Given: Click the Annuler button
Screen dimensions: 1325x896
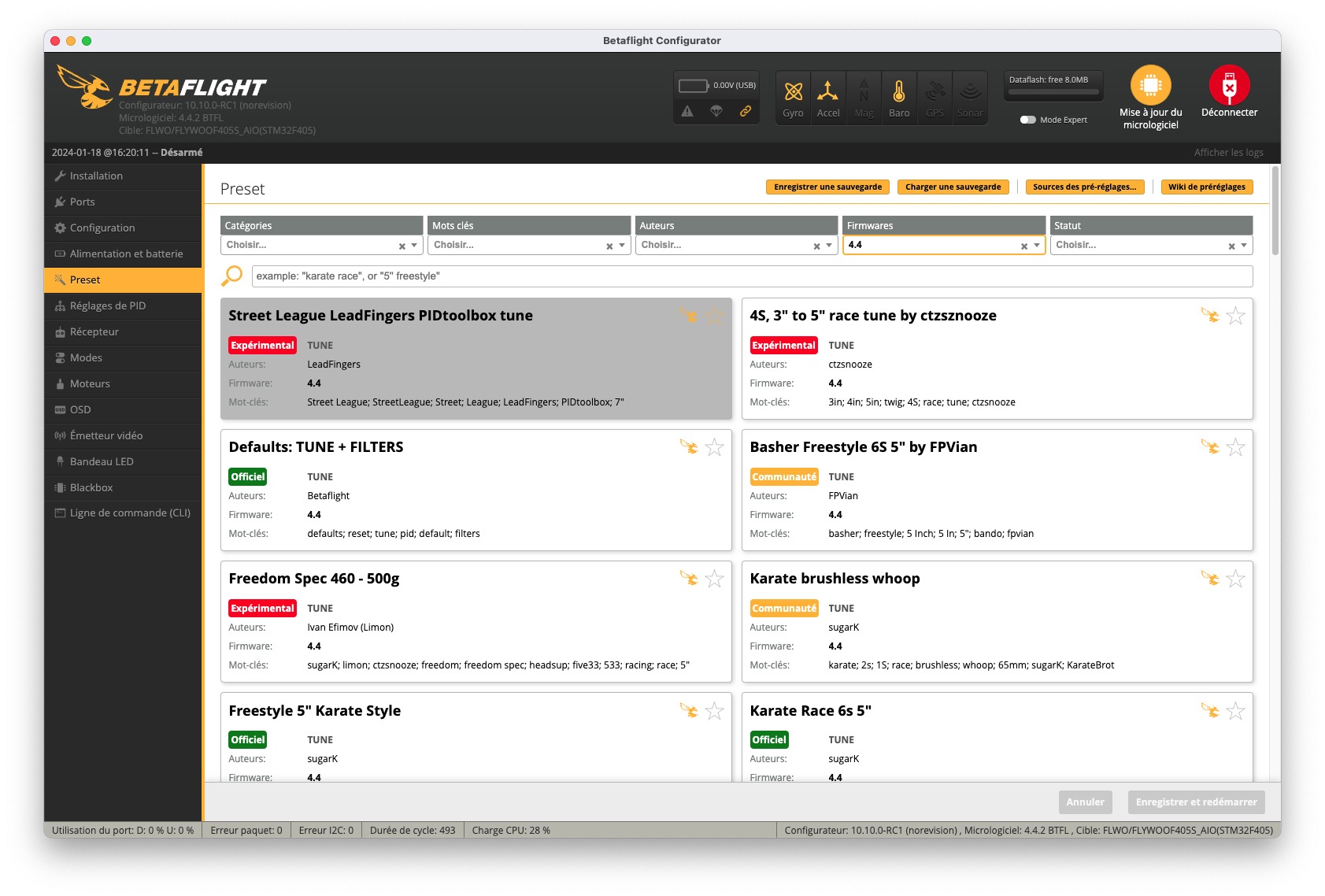Looking at the screenshot, I should [x=1085, y=802].
